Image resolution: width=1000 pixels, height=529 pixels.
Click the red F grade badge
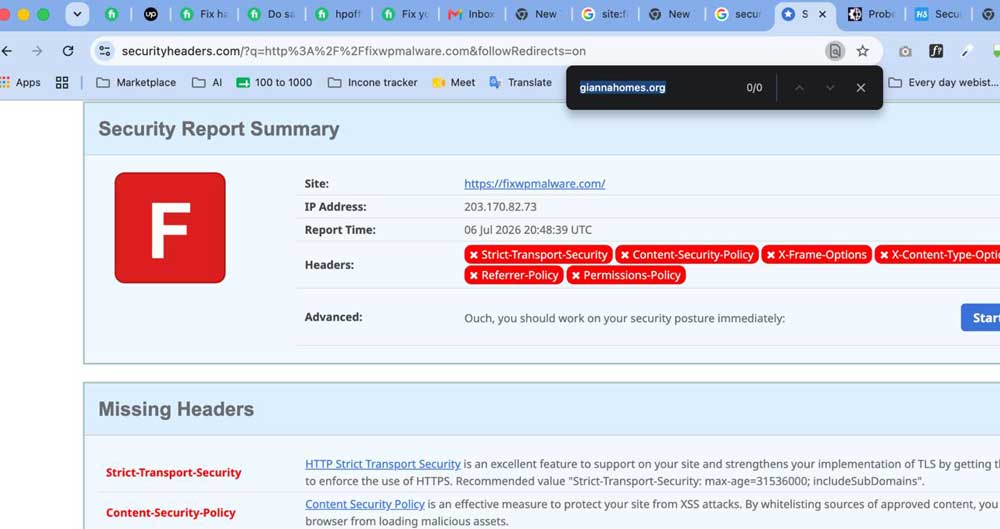click(x=170, y=228)
